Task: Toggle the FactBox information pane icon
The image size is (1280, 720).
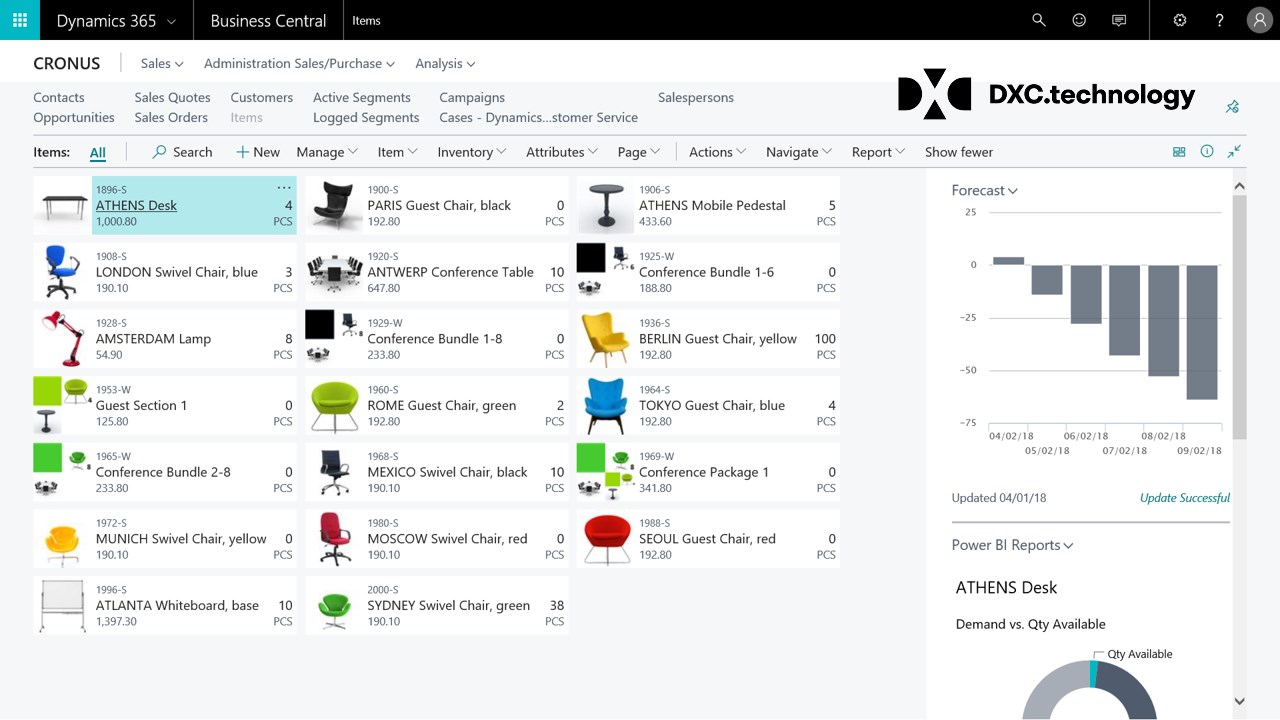Action: point(1207,152)
